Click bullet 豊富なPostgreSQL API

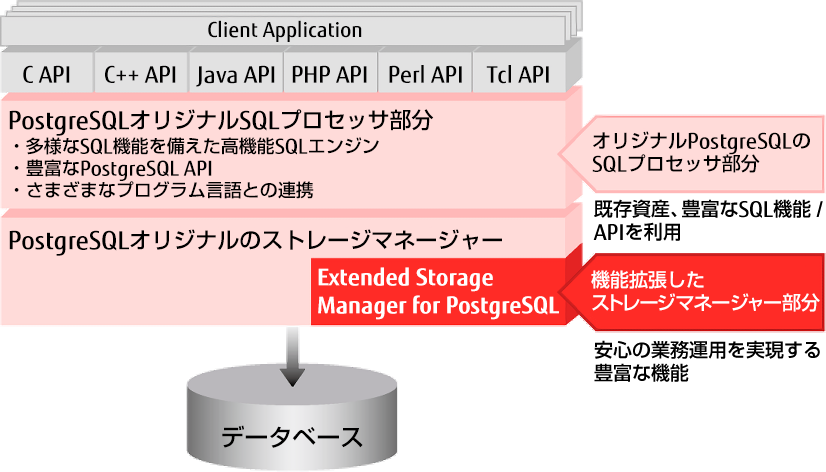pos(113,168)
